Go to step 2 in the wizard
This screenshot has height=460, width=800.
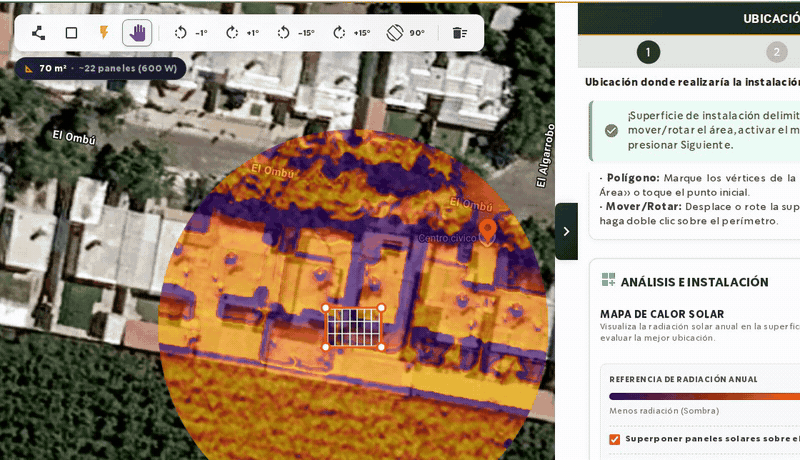[777, 52]
